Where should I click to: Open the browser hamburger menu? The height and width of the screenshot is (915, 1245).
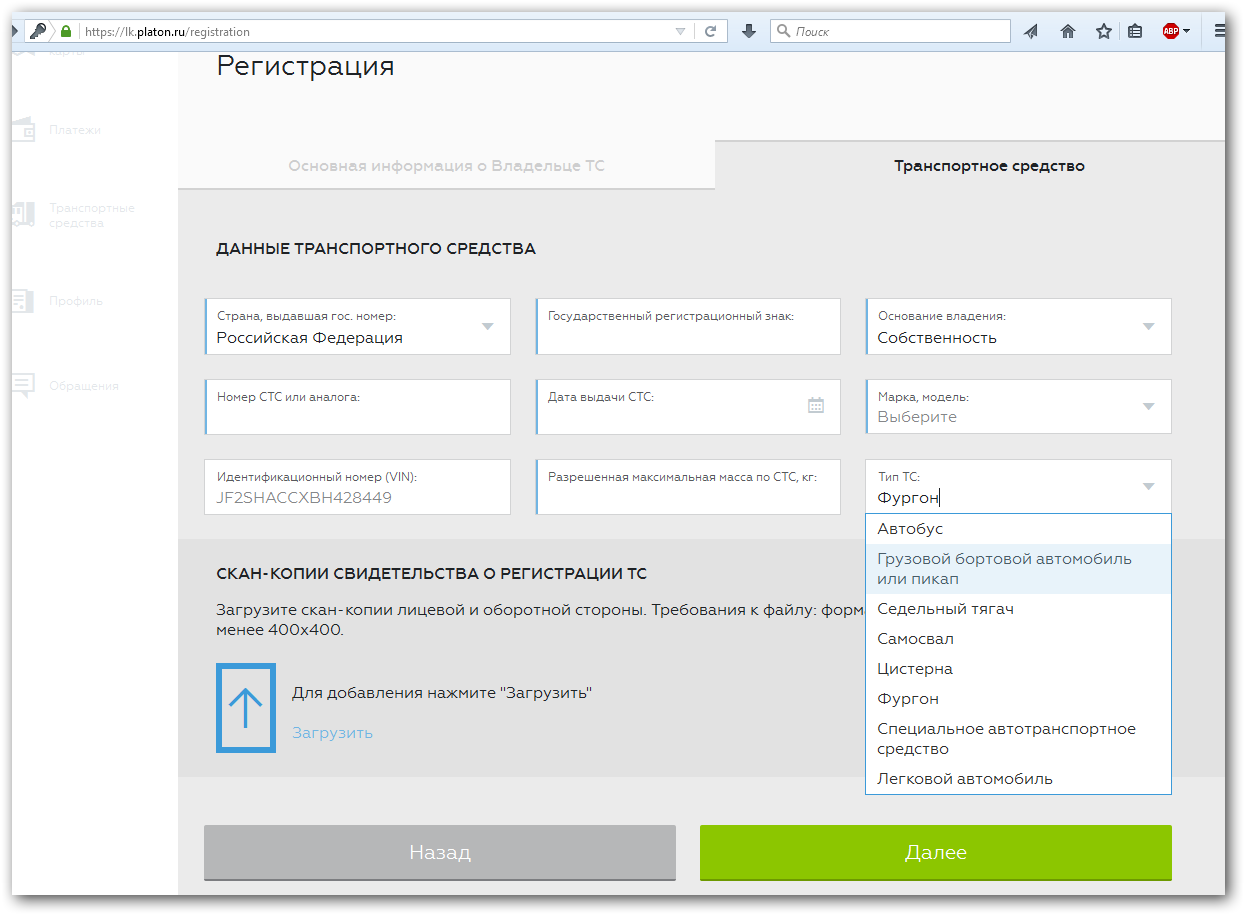[1220, 31]
